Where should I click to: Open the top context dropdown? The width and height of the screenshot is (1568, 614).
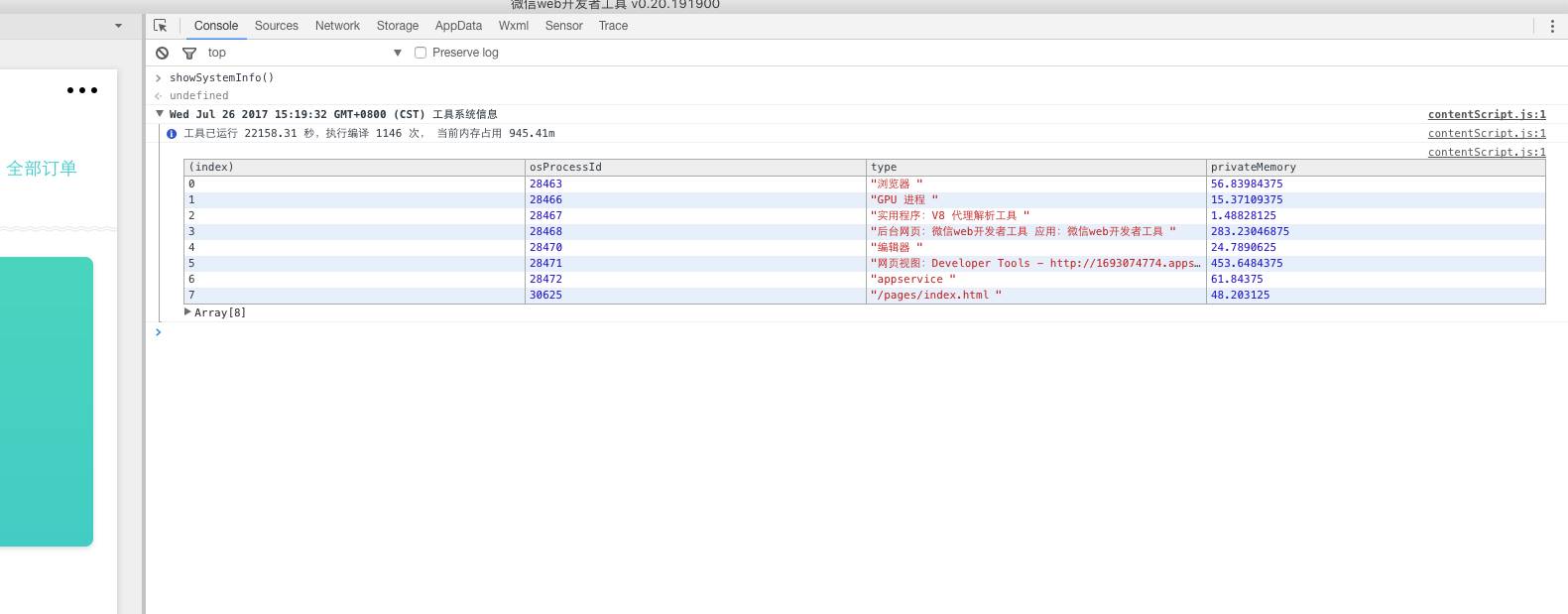click(x=304, y=53)
